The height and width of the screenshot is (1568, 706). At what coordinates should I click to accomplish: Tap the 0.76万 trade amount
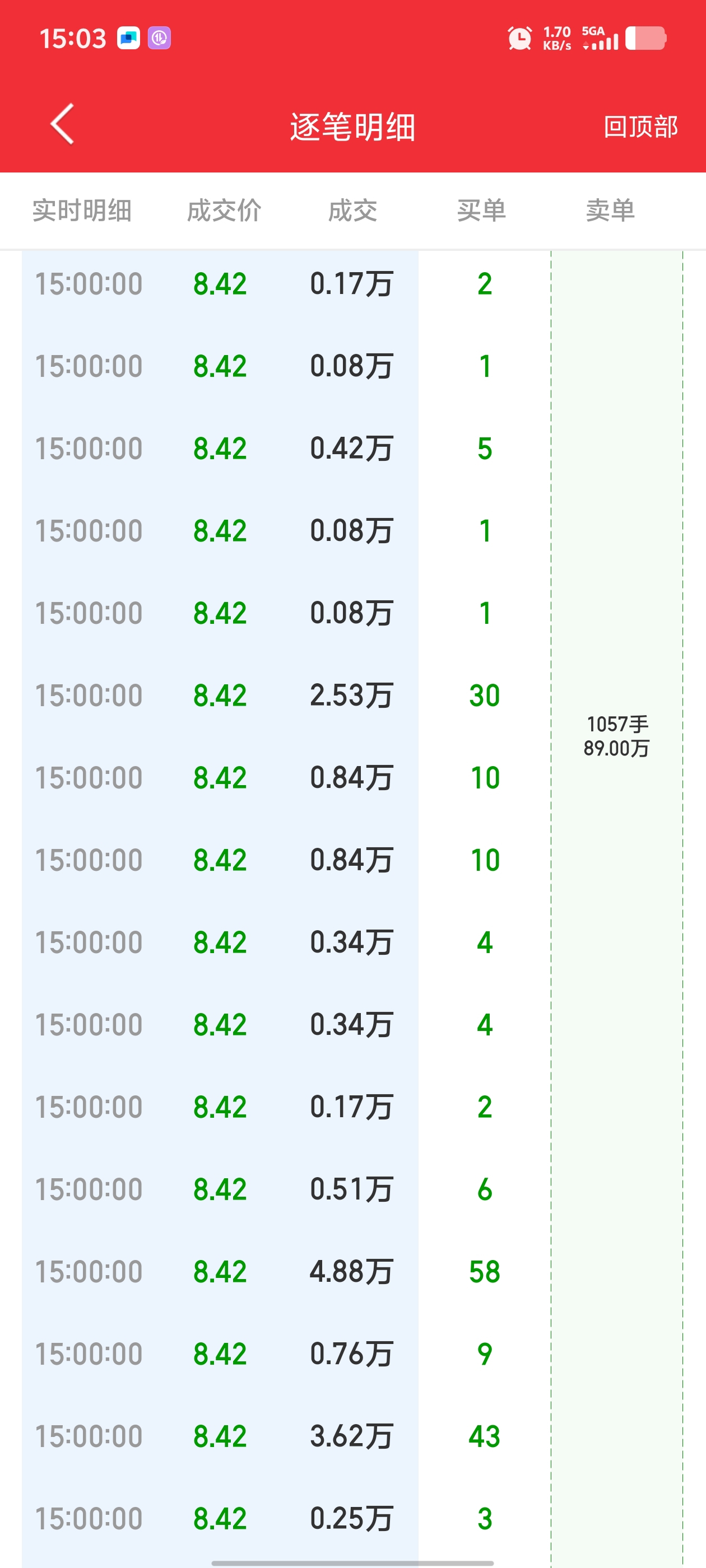point(351,1354)
